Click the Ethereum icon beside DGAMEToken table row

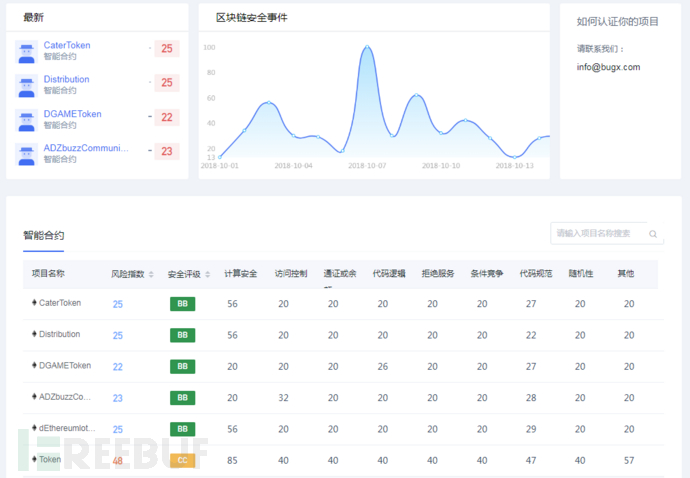coord(34,365)
